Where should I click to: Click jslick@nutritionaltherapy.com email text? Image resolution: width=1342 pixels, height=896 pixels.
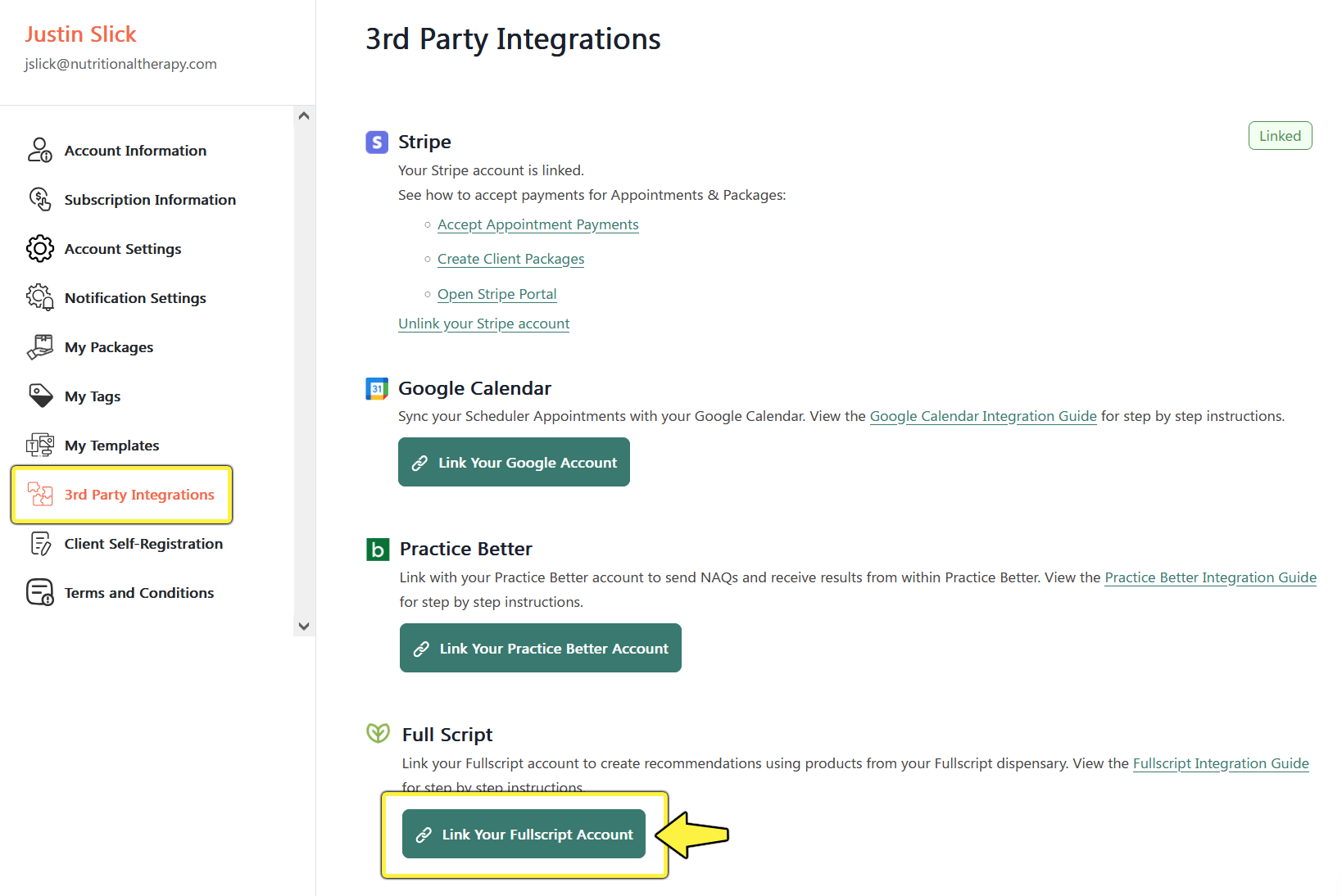[x=120, y=64]
